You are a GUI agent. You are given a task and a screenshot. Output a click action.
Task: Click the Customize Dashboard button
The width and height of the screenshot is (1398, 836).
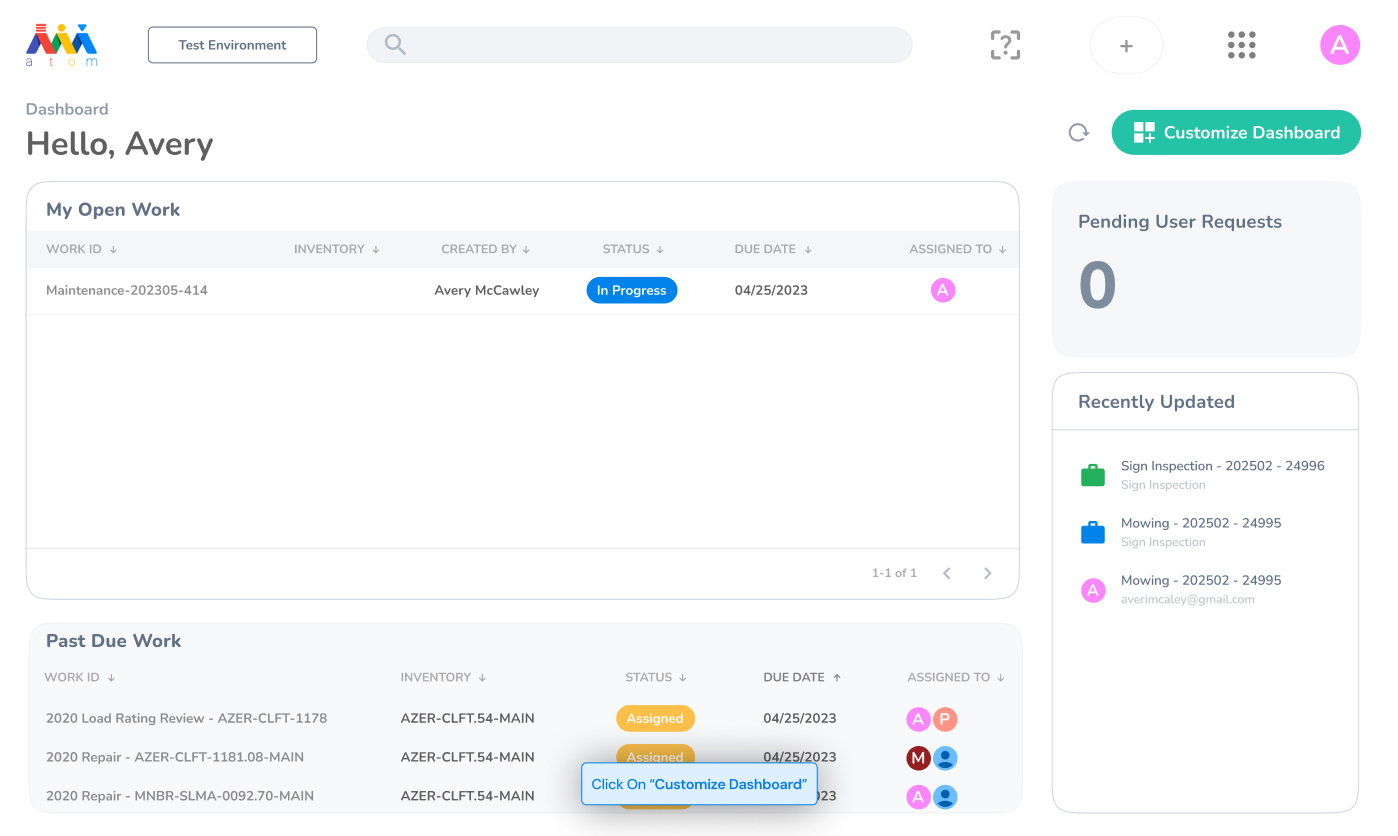[x=1236, y=132]
